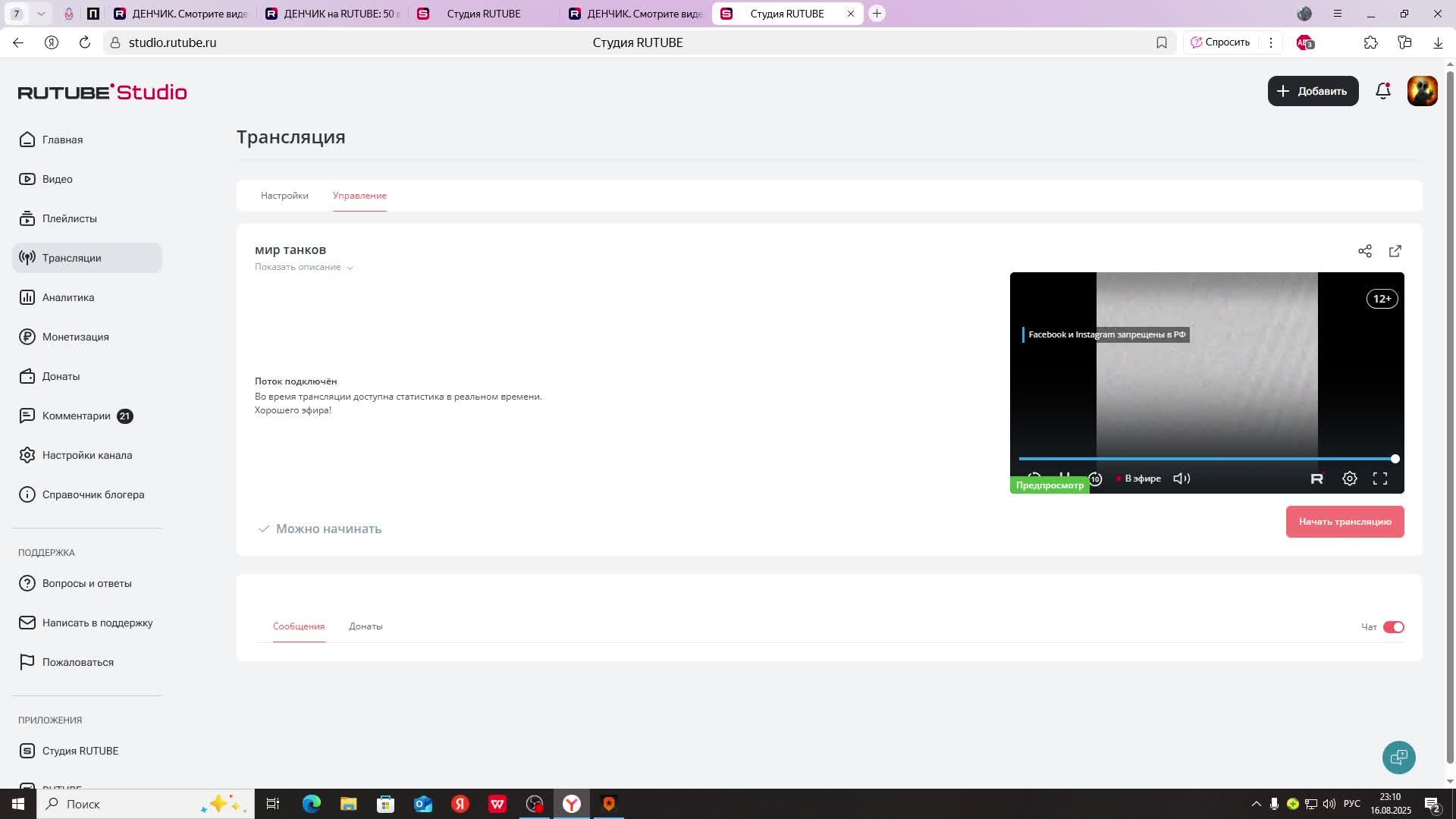Toggle the Чат switch off
Screen dimensions: 1456x819
(x=1394, y=627)
